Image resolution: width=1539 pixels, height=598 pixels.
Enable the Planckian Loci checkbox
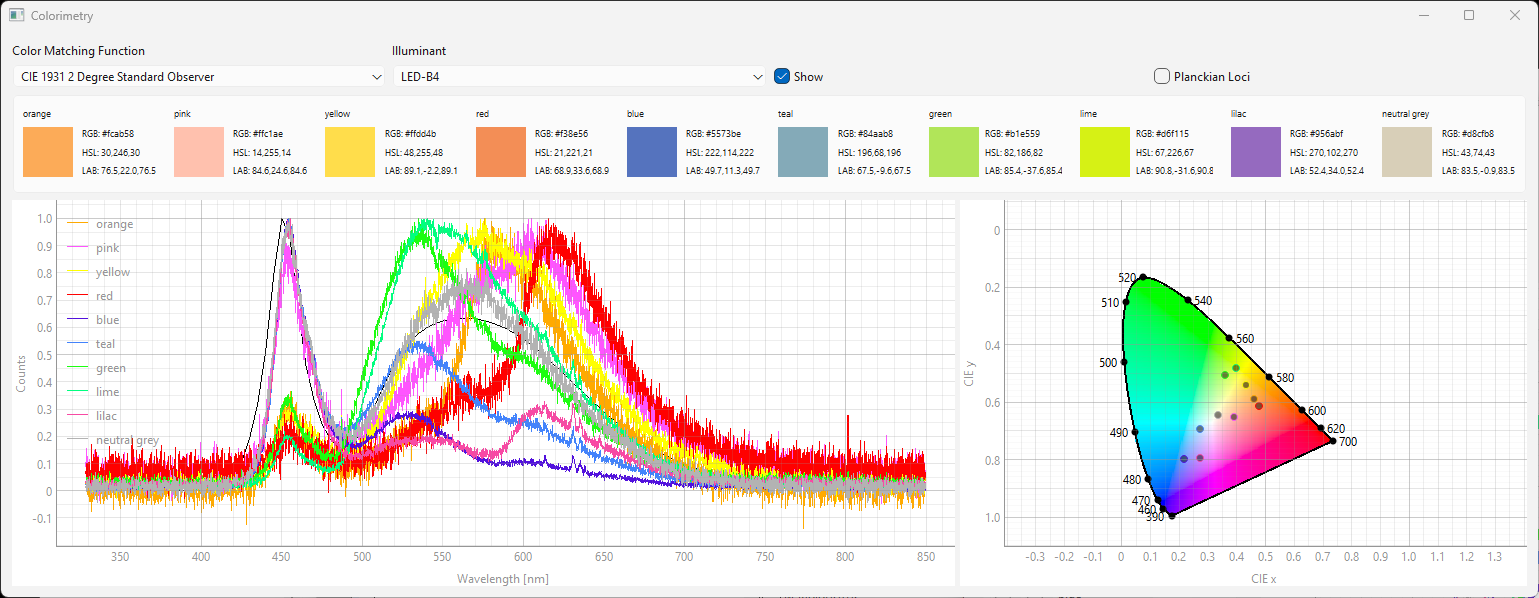(1162, 76)
